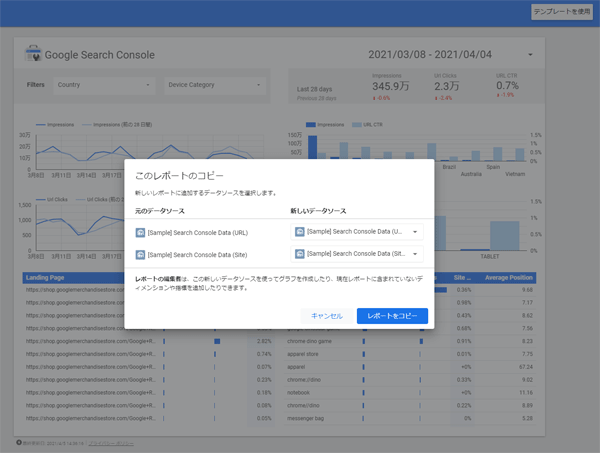
Task: Click the landing page CTR value 2.82%
Action: (x=264, y=341)
